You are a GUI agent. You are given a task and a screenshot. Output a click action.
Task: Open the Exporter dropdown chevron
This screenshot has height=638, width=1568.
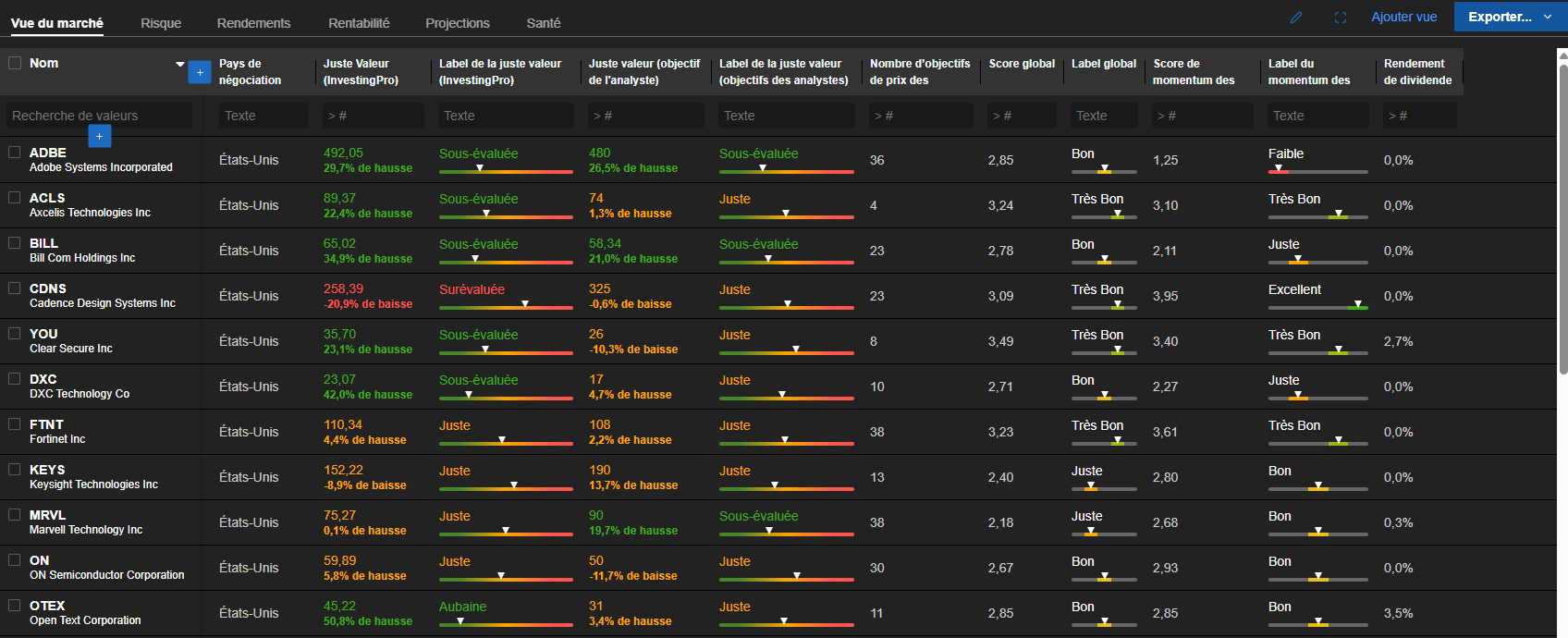[1548, 17]
